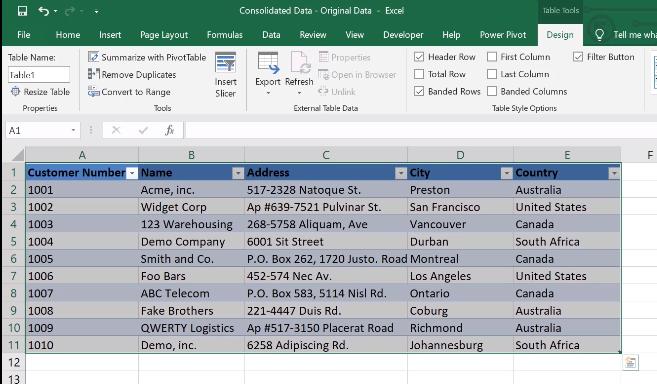The width and height of the screenshot is (657, 384).
Task: Click the Select All corner triangle
Action: click(18, 156)
